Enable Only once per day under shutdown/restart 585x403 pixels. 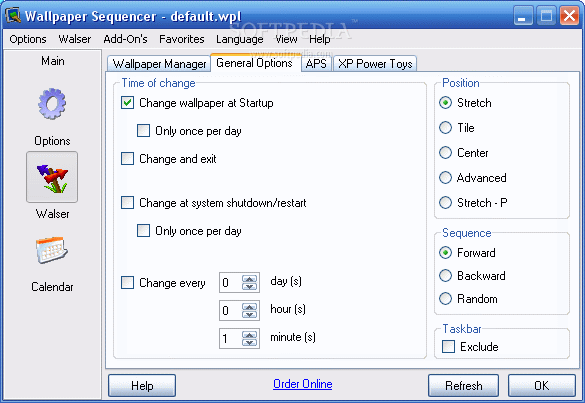coord(143,231)
